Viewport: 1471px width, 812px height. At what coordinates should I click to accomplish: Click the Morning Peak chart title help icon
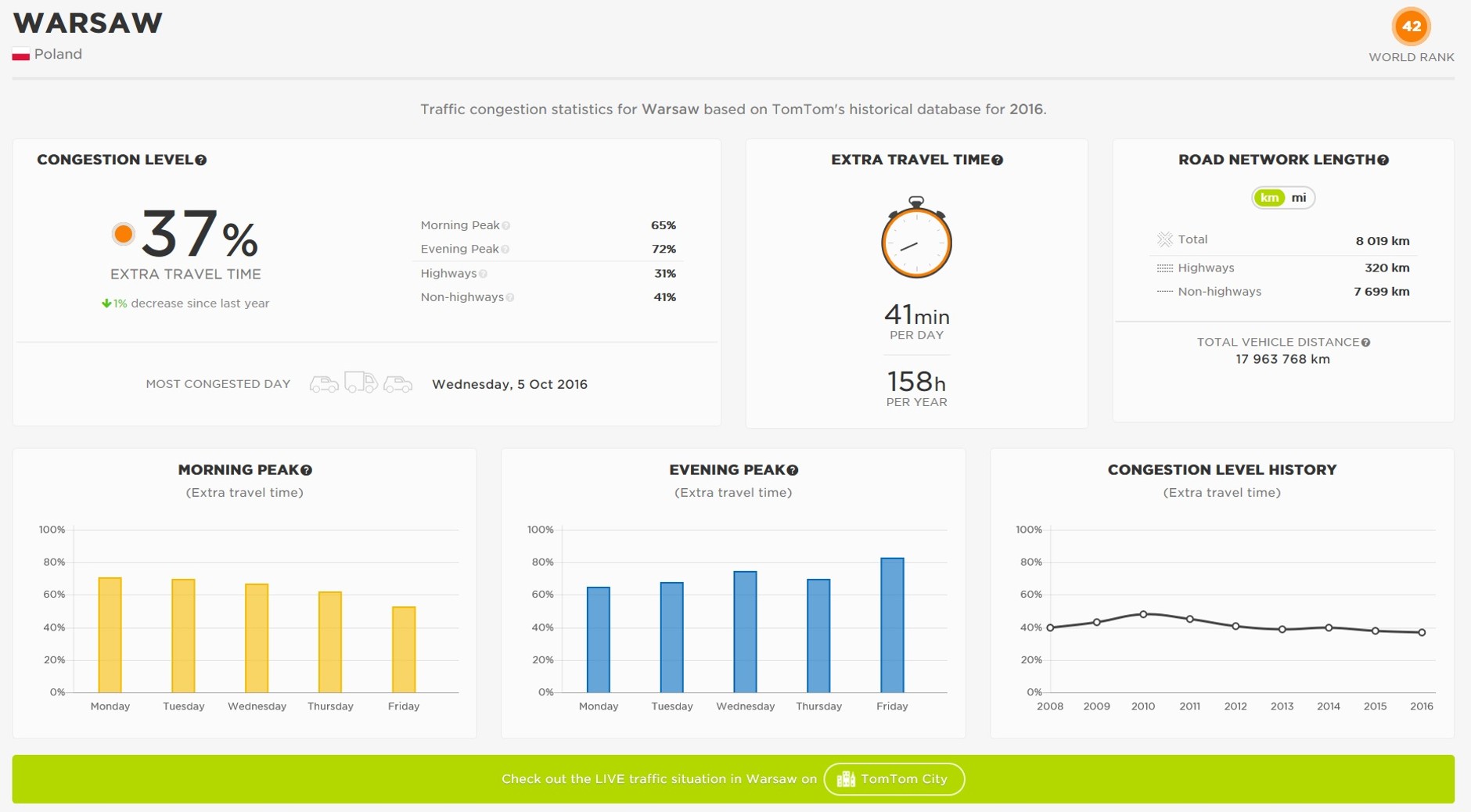coord(307,470)
